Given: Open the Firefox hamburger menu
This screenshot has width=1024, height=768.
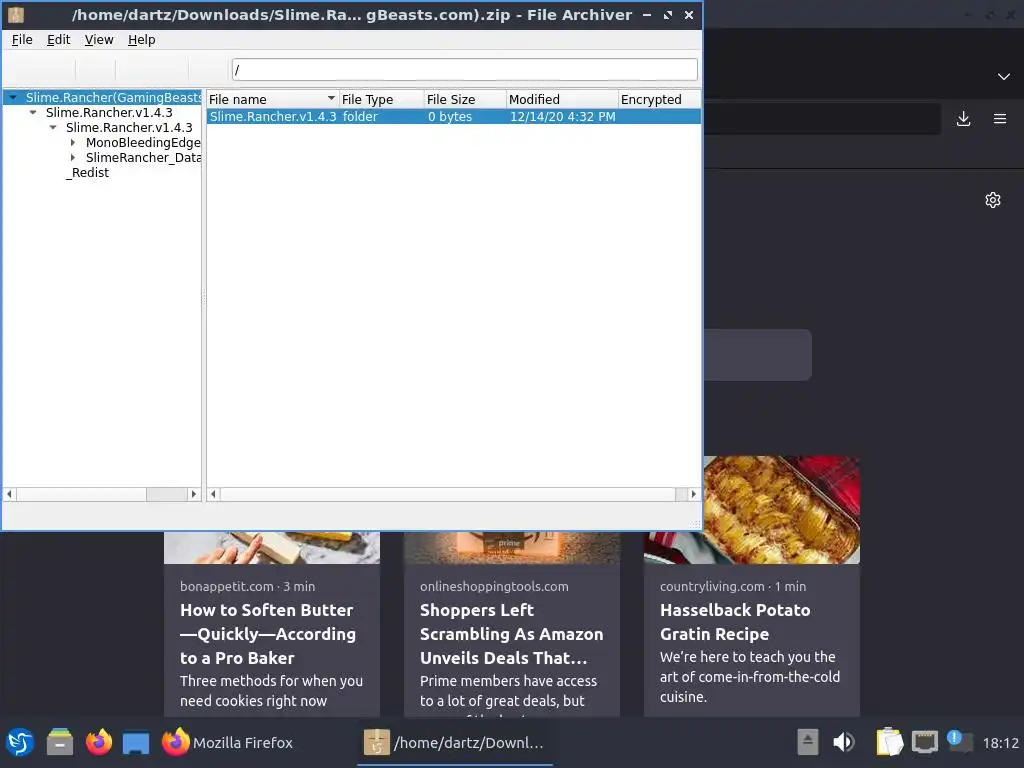Looking at the screenshot, I should (x=1000, y=119).
